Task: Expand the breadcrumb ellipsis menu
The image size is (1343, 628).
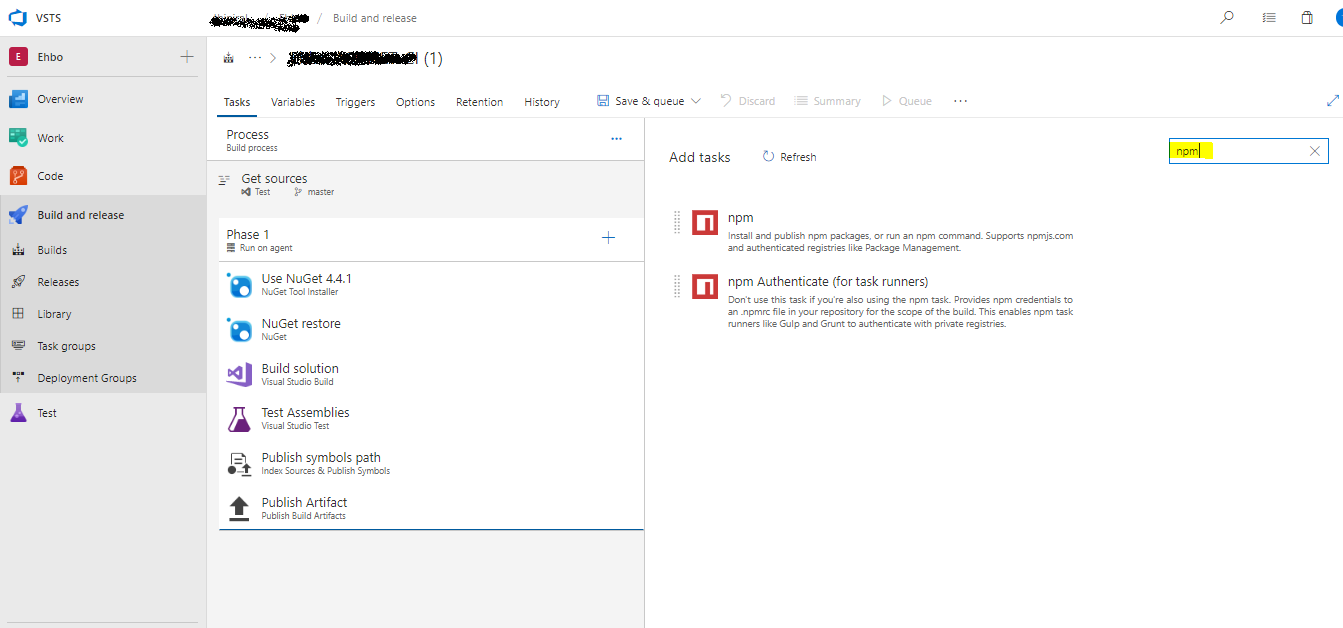Action: pos(255,58)
